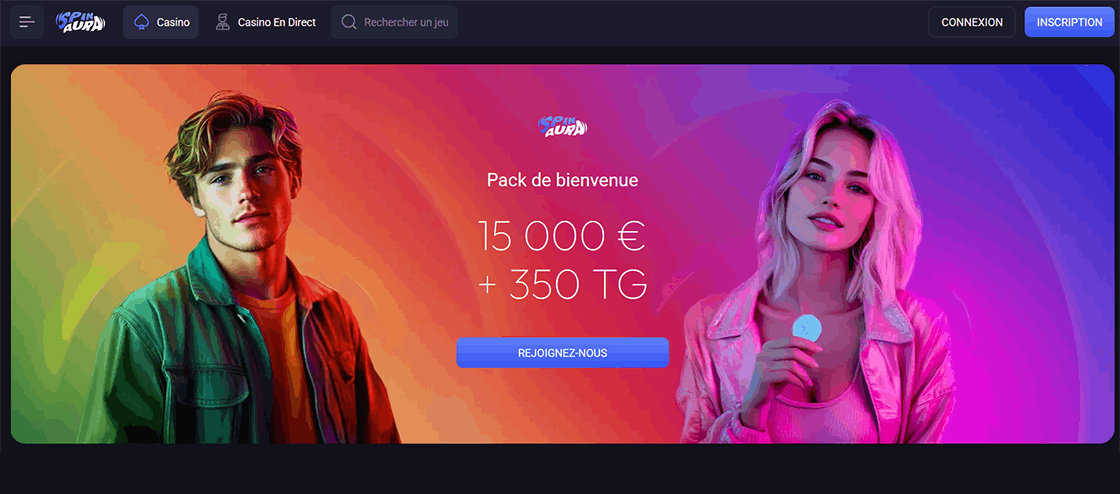Image resolution: width=1120 pixels, height=494 pixels.
Task: Click the + 350 TG text
Action: (x=563, y=285)
